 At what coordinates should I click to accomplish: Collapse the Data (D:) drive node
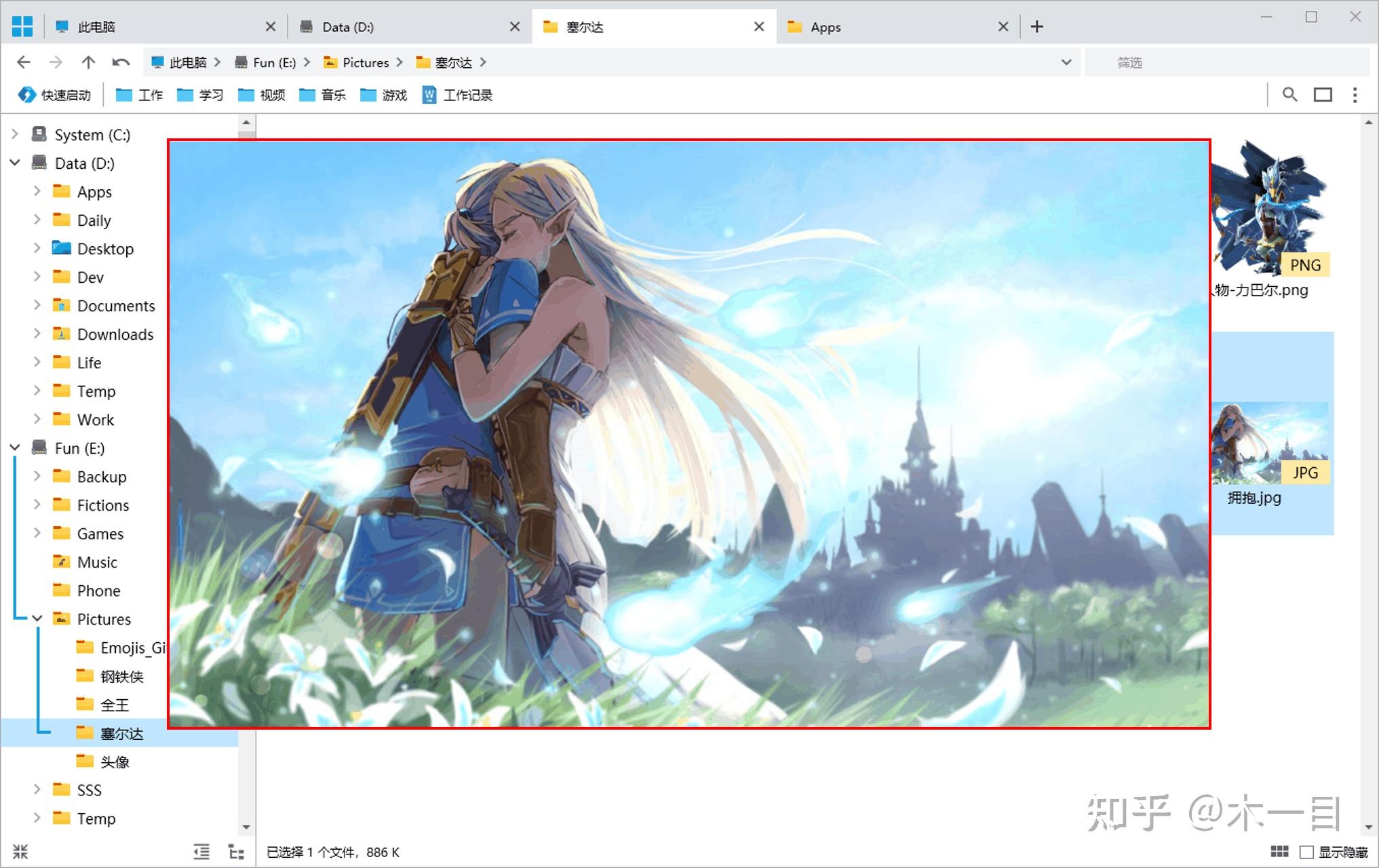[x=15, y=163]
